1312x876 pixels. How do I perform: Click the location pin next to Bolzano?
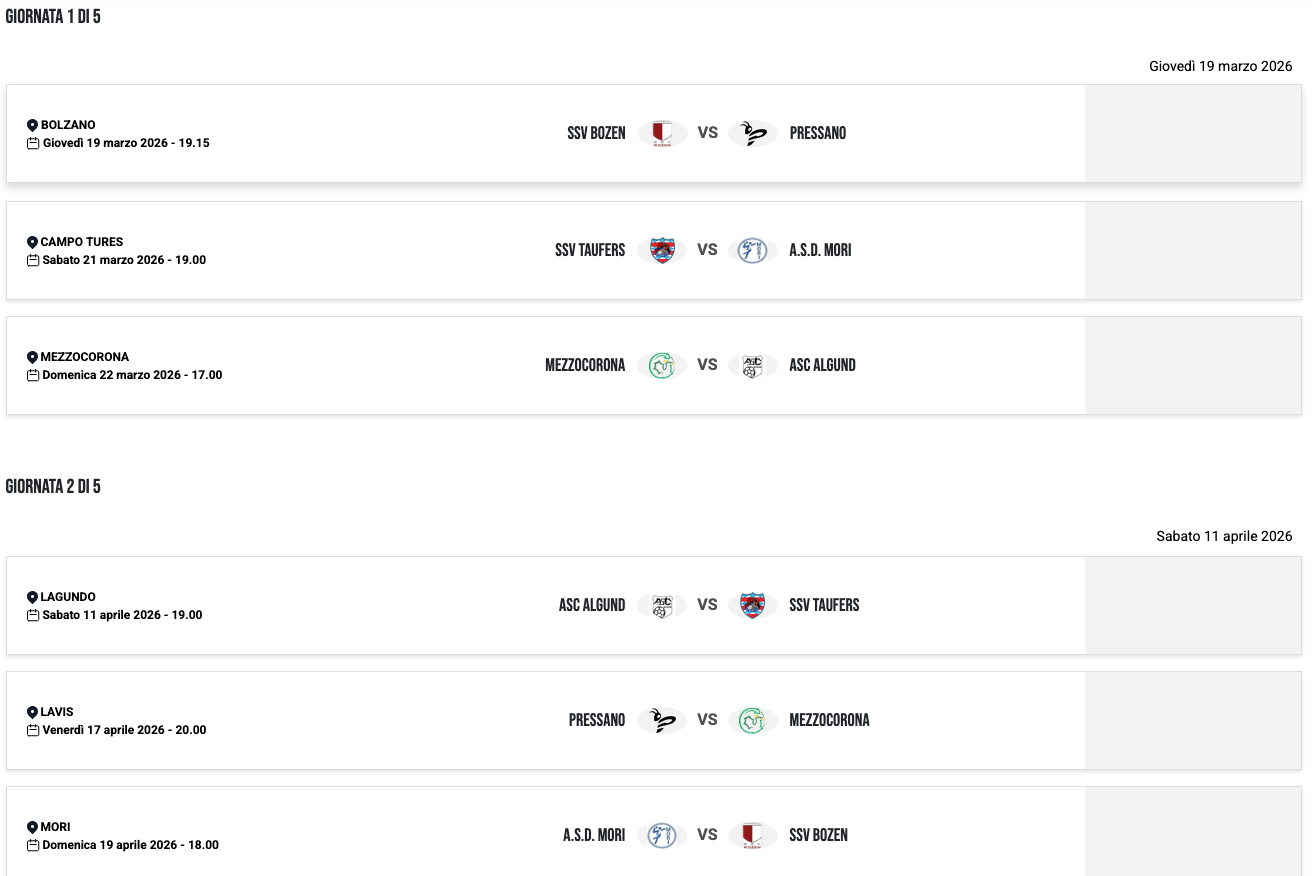(32, 125)
